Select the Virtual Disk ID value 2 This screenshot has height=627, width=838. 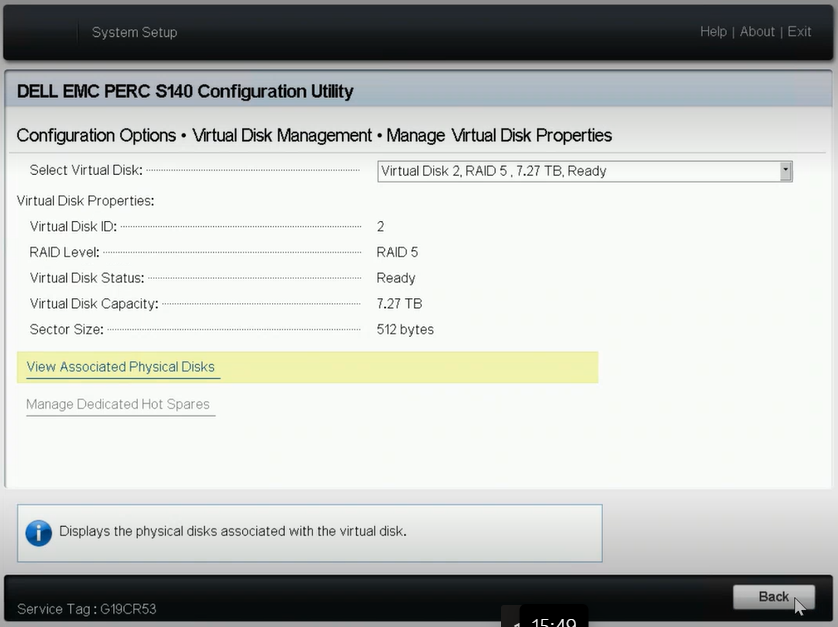380,227
